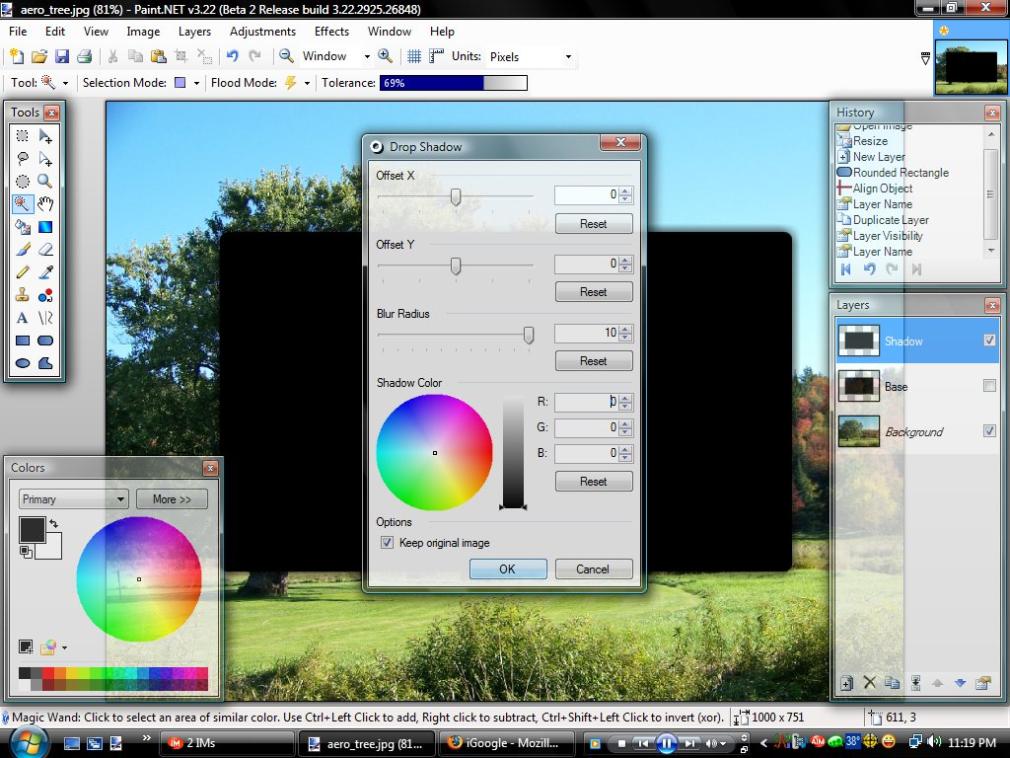This screenshot has height=758, width=1010.
Task: Click the Add New Layer icon
Action: coord(846,683)
